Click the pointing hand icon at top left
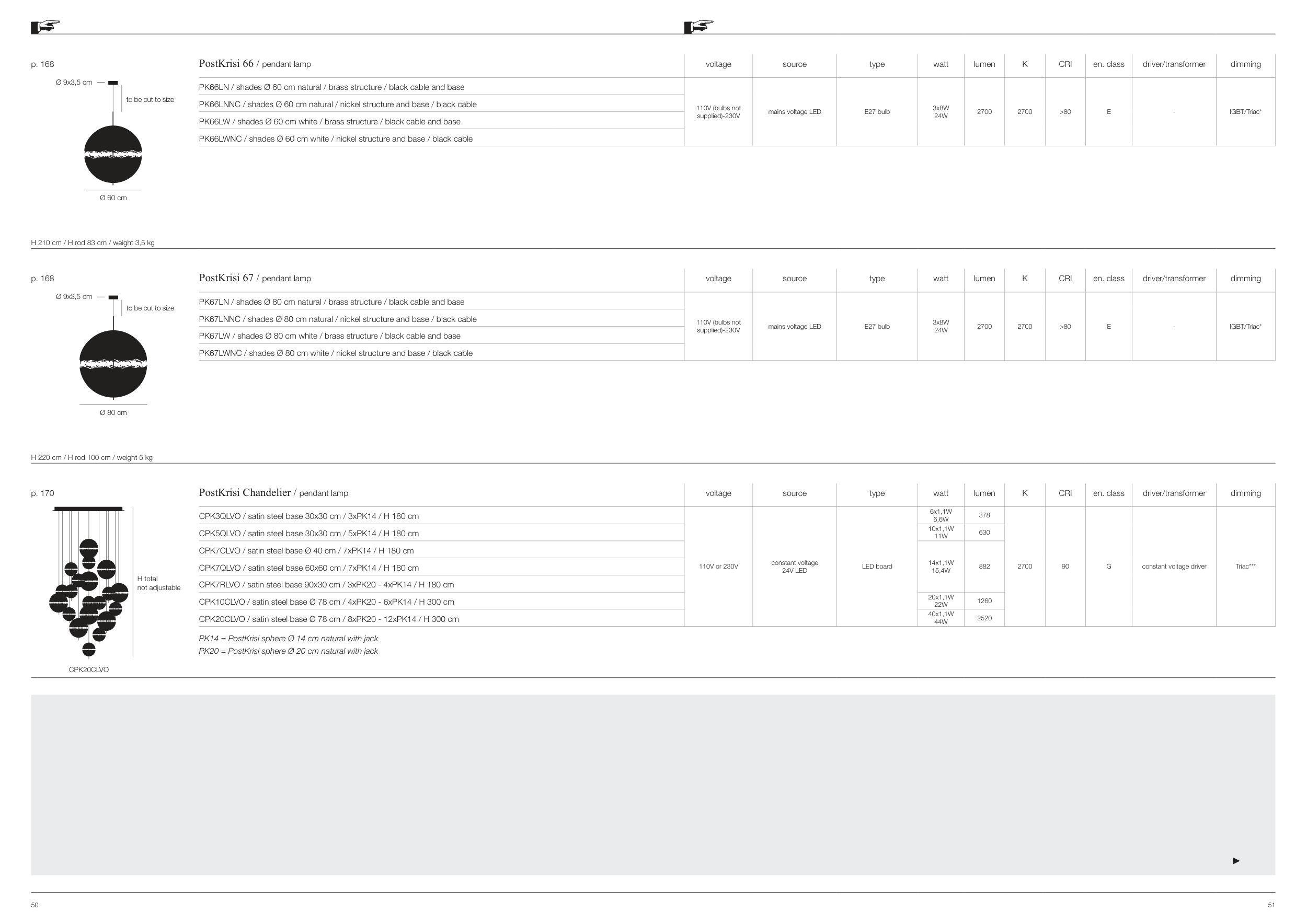This screenshot has width=1307, height=924. click(x=45, y=26)
